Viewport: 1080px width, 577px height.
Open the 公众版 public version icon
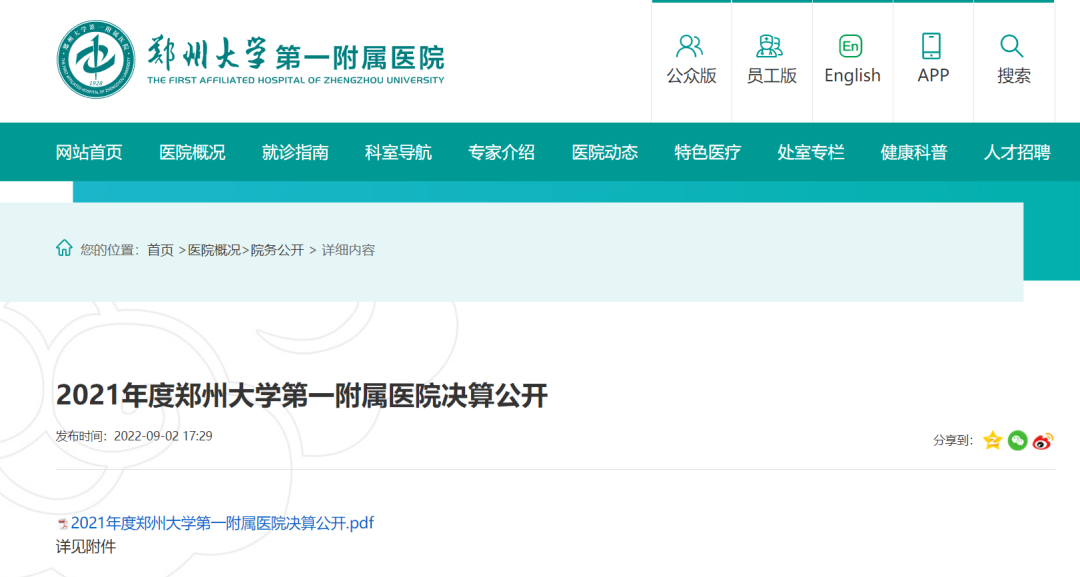[689, 46]
